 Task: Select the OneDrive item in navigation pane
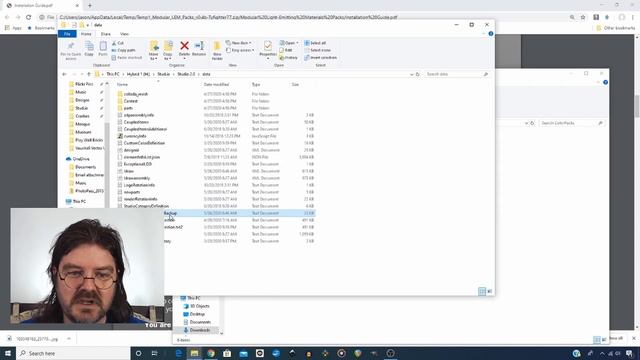click(x=78, y=159)
